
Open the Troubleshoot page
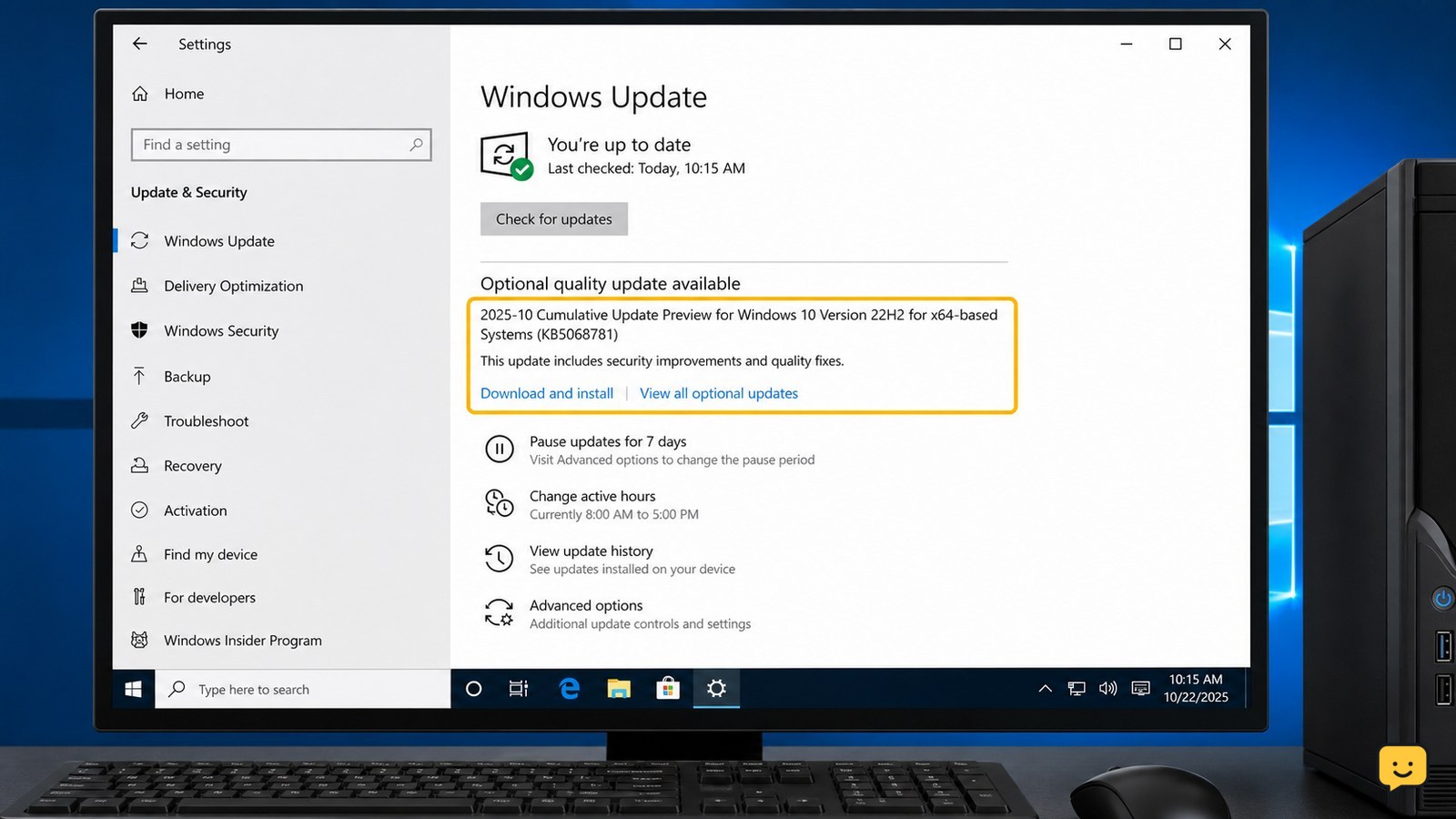pos(206,421)
